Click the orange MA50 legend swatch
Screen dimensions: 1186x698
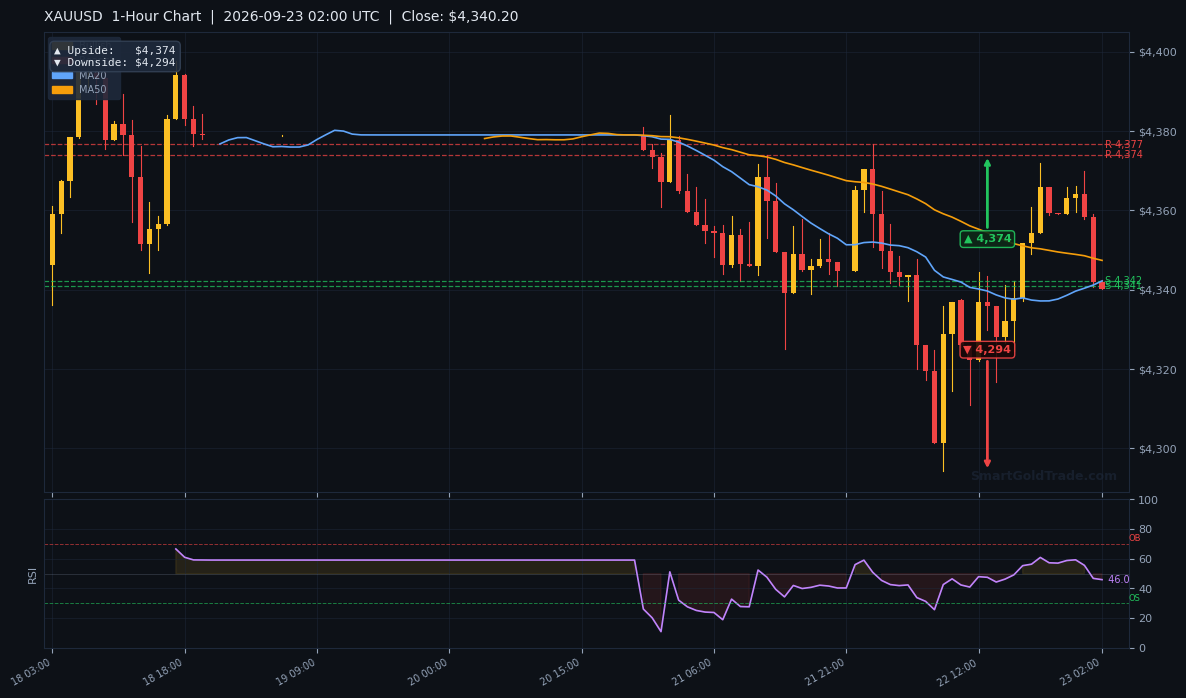pos(62,89)
